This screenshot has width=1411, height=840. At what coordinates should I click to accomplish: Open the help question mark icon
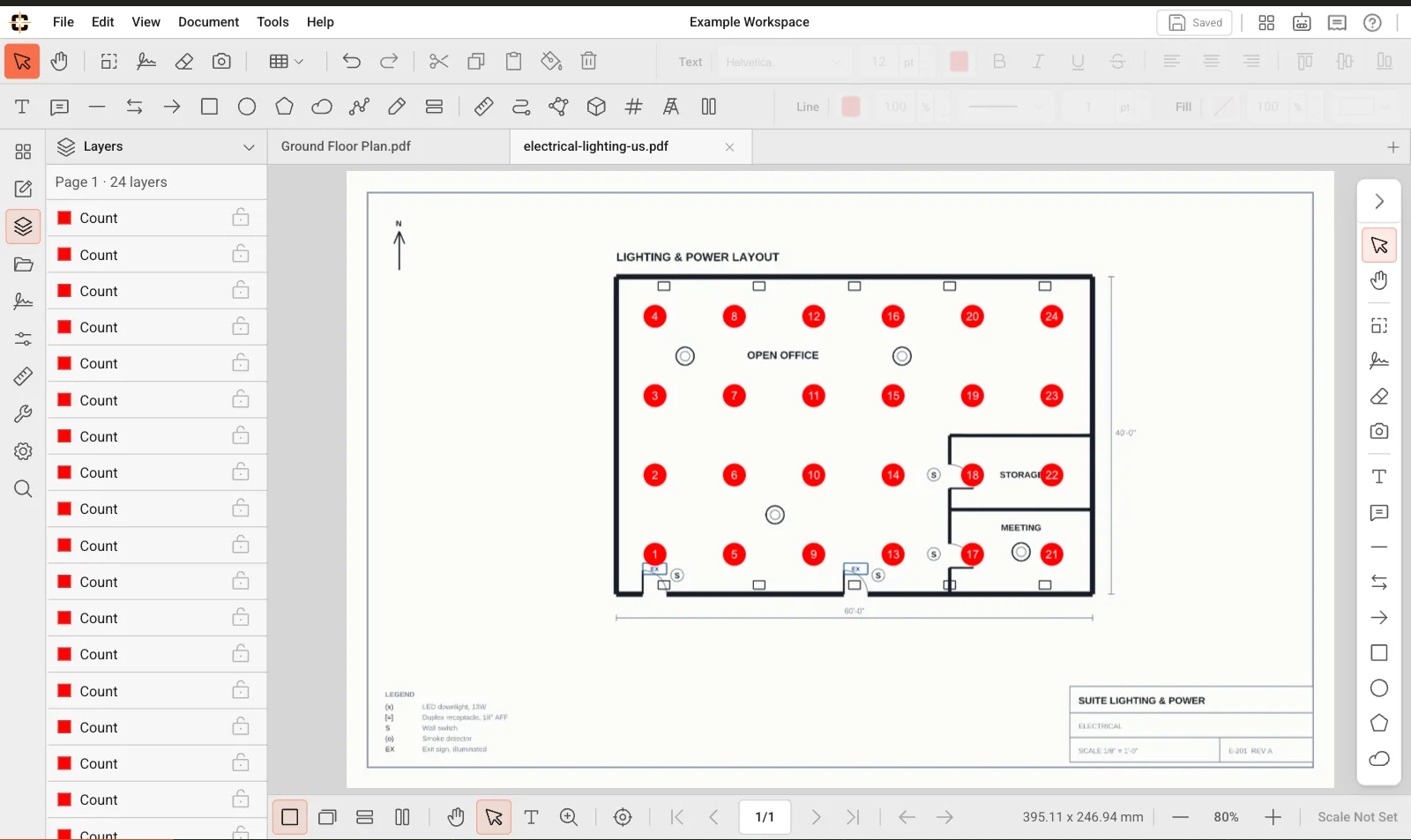1372,23
